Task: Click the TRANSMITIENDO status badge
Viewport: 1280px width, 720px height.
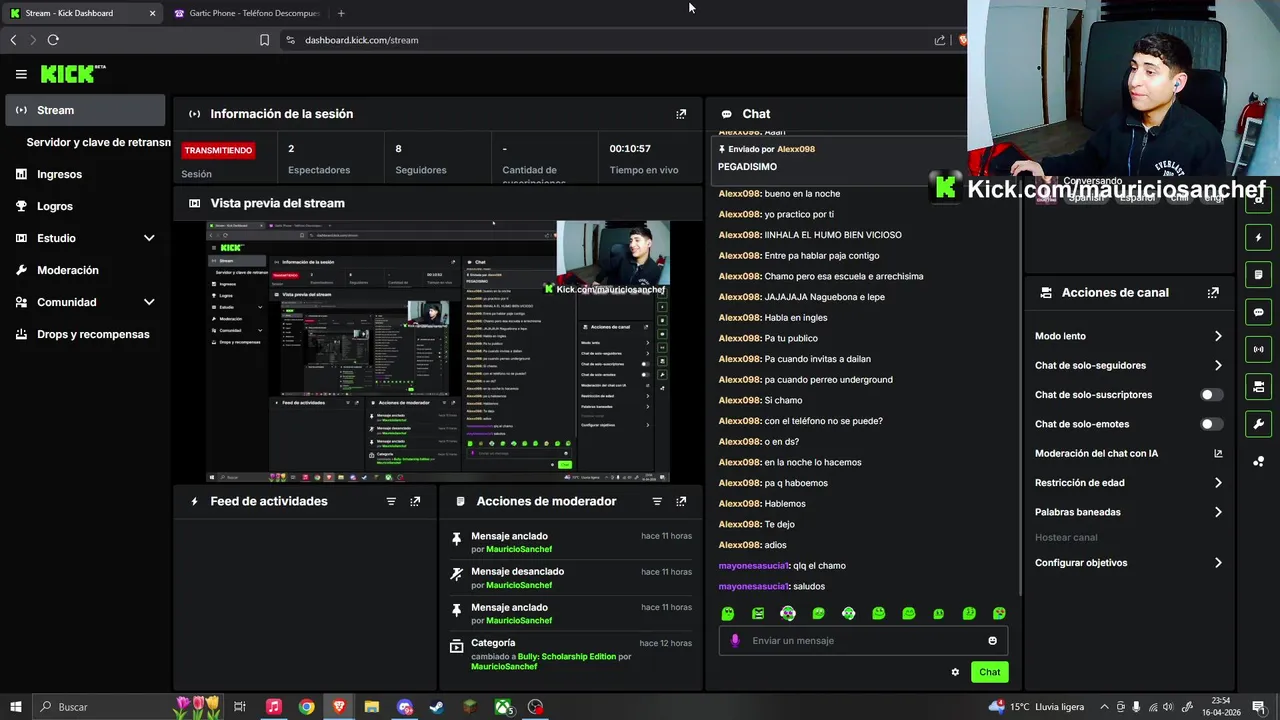Action: pyautogui.click(x=218, y=150)
